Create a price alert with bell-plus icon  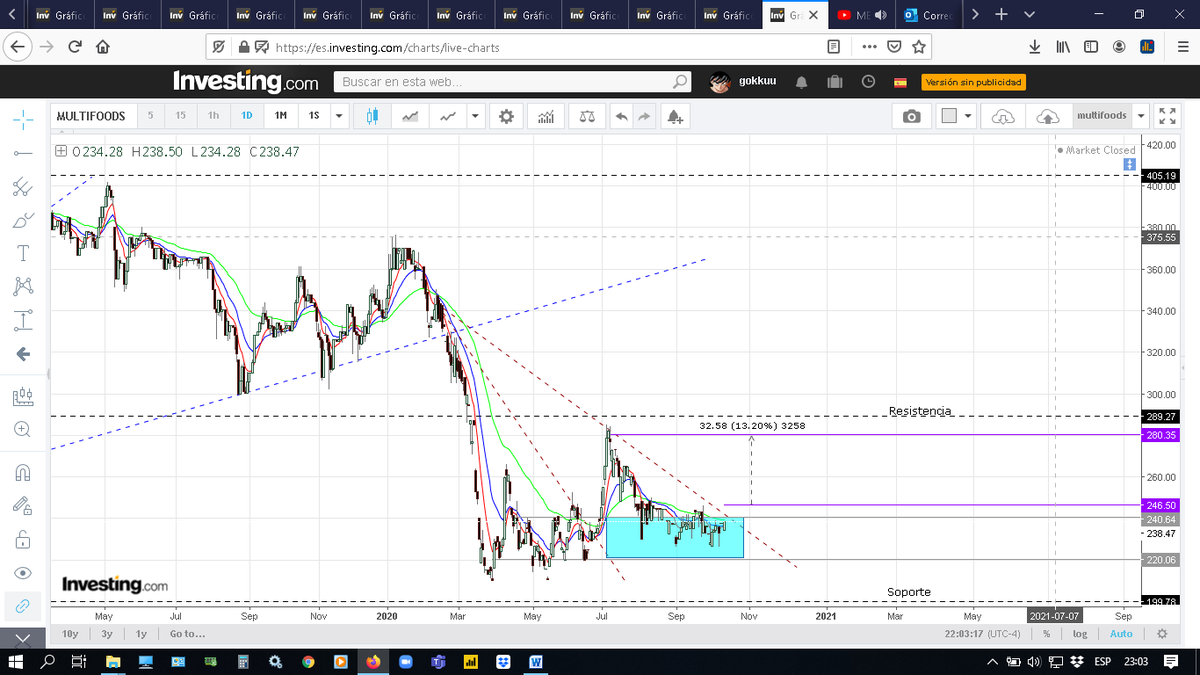(676, 116)
